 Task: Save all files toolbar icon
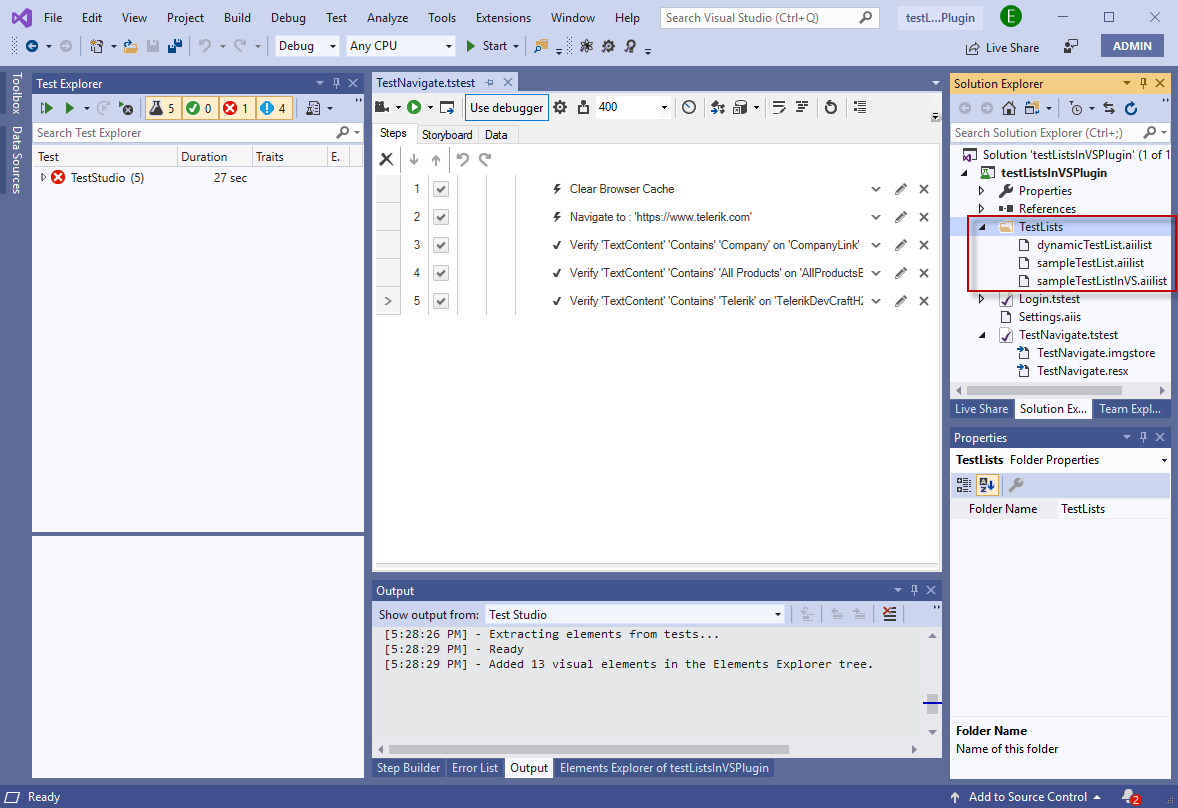pos(174,47)
